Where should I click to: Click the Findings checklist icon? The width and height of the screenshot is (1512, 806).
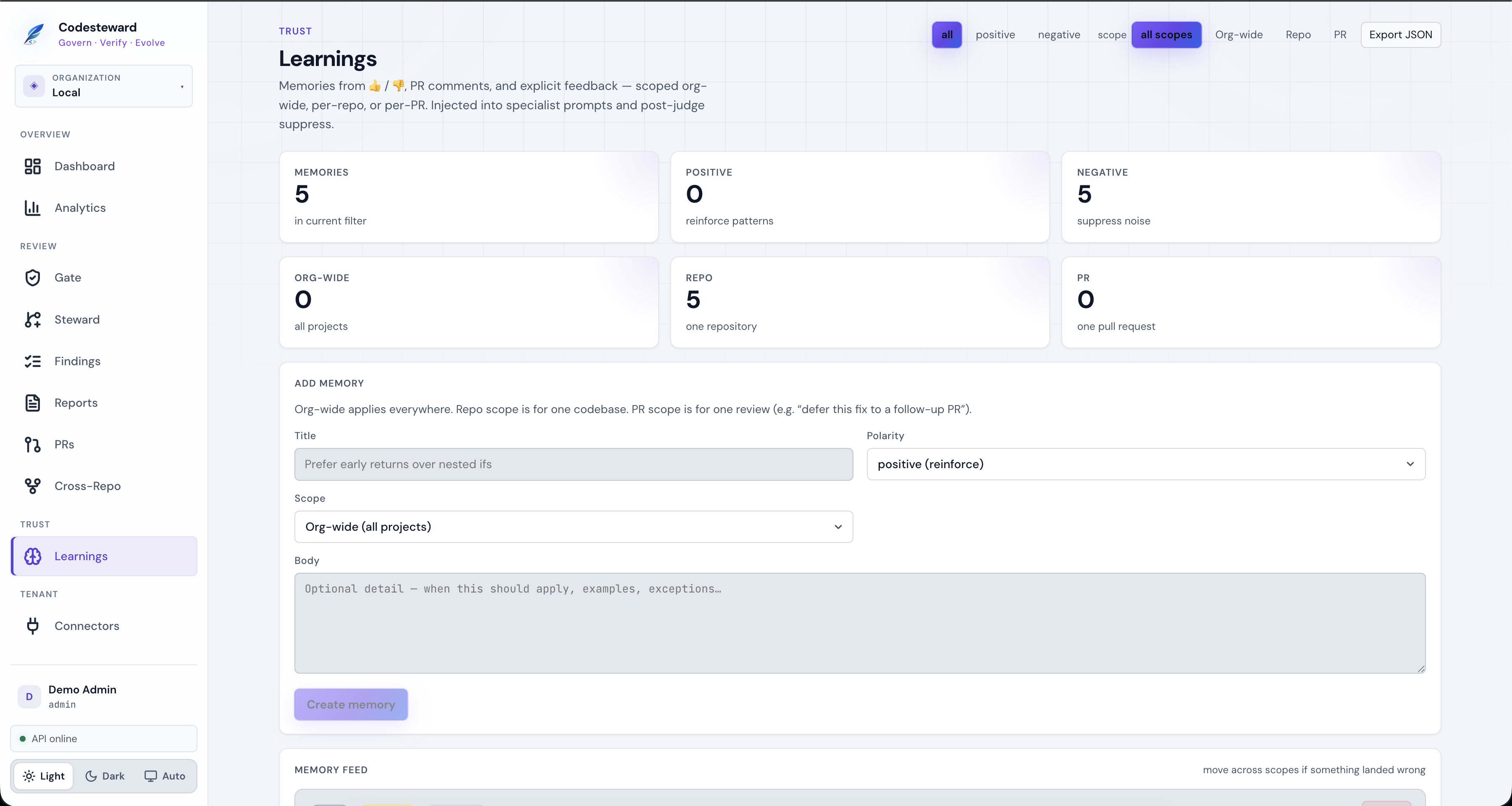click(x=33, y=361)
